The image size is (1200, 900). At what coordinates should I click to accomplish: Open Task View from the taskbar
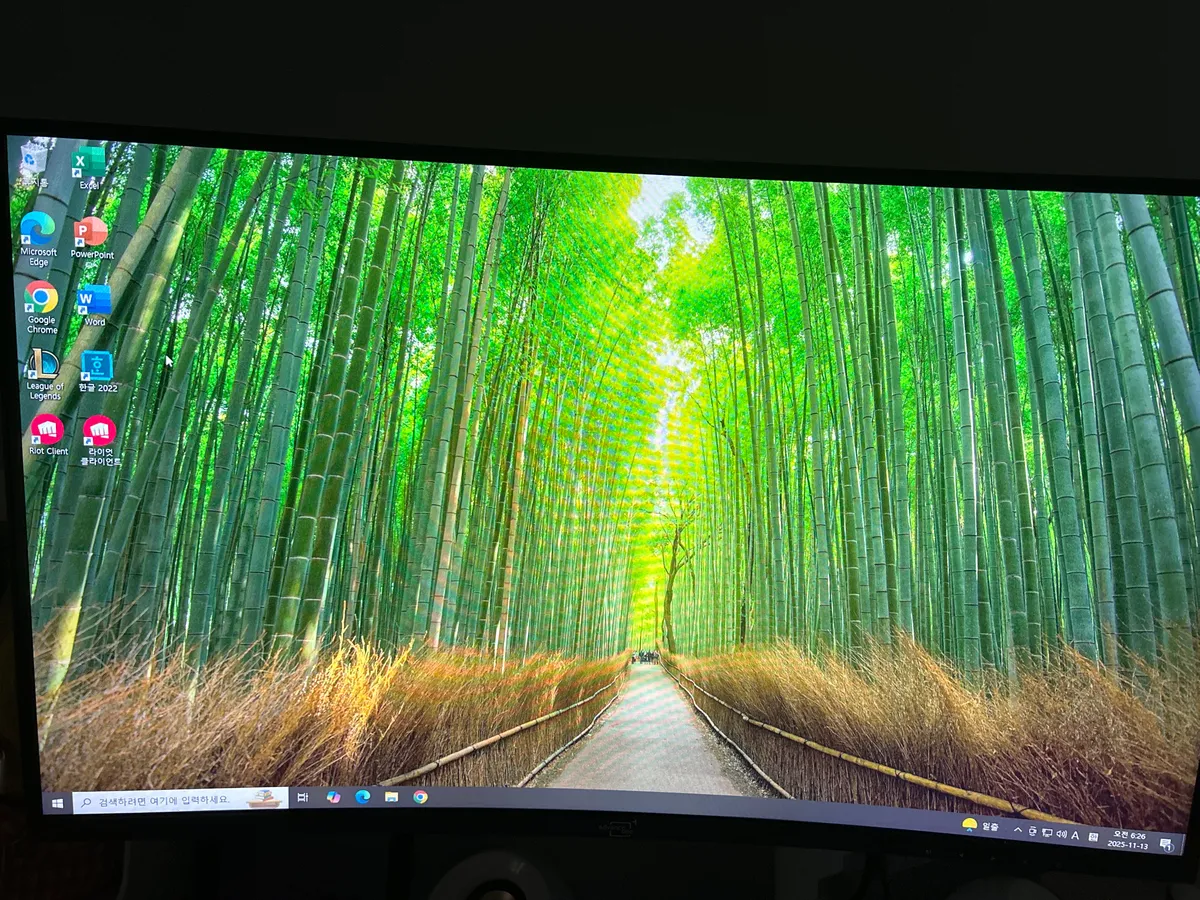click(x=303, y=797)
